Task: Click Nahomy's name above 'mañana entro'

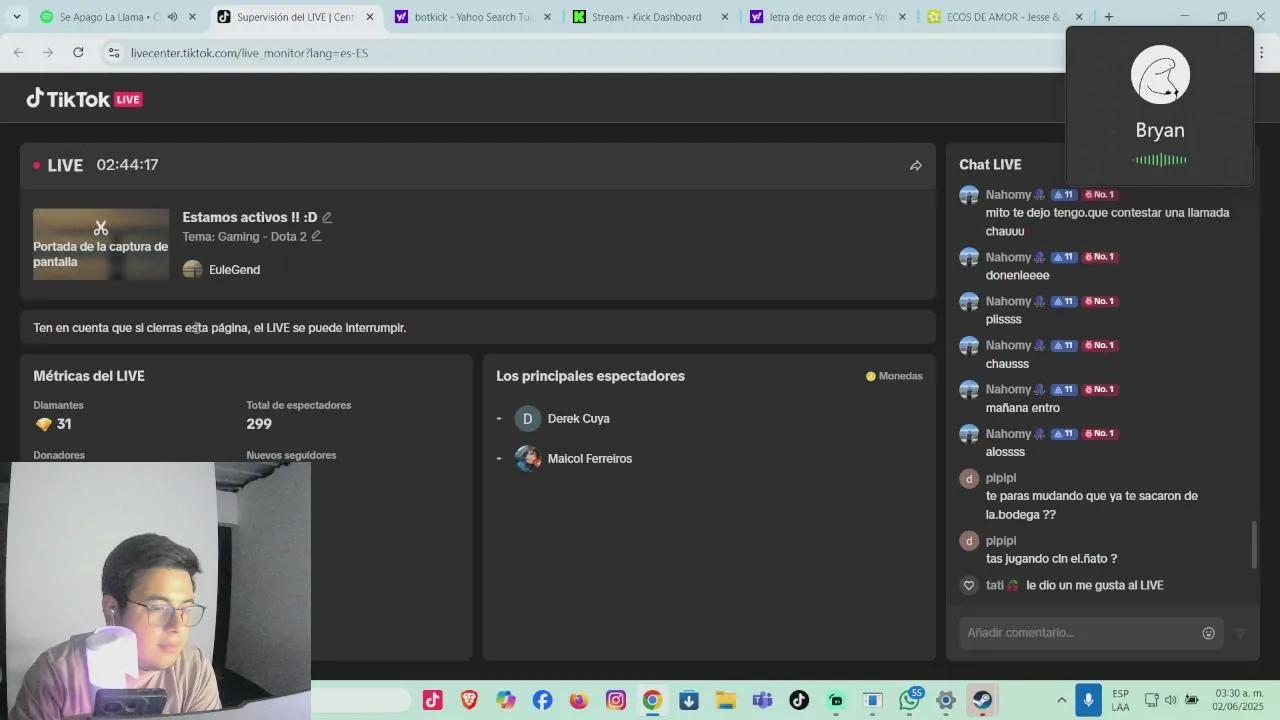Action: [x=1008, y=390]
